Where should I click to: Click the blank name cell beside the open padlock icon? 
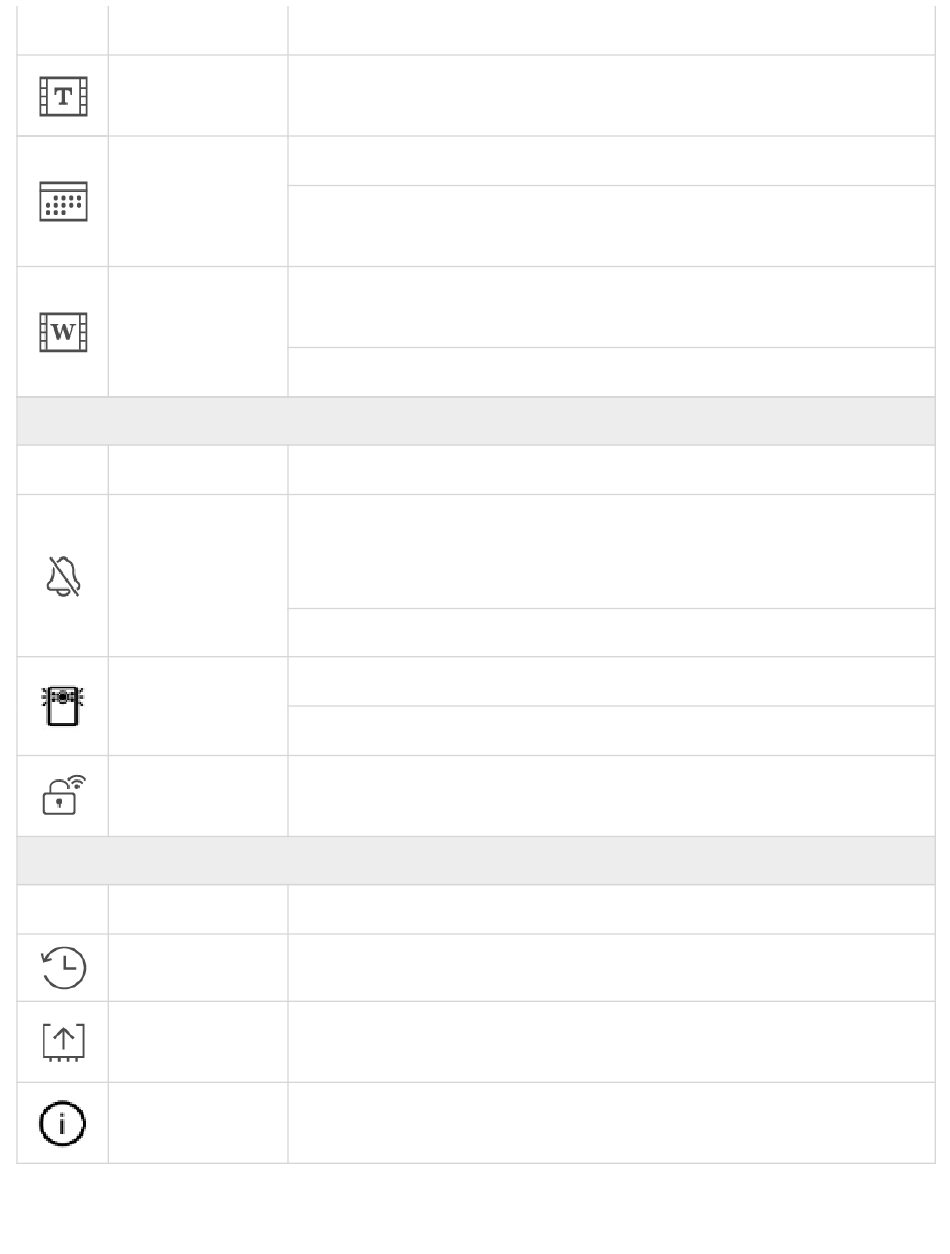[x=198, y=796]
